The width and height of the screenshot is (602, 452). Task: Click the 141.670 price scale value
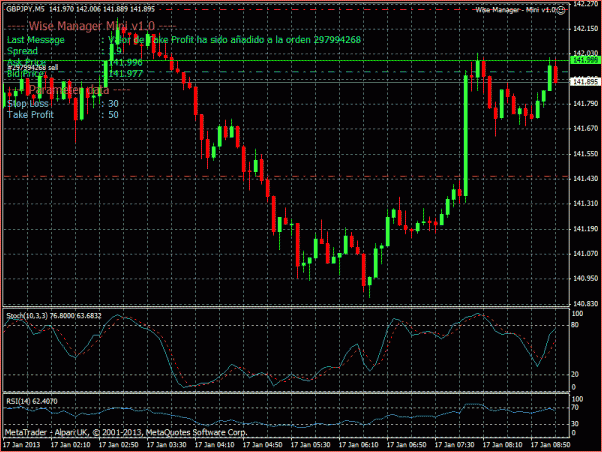pos(585,129)
